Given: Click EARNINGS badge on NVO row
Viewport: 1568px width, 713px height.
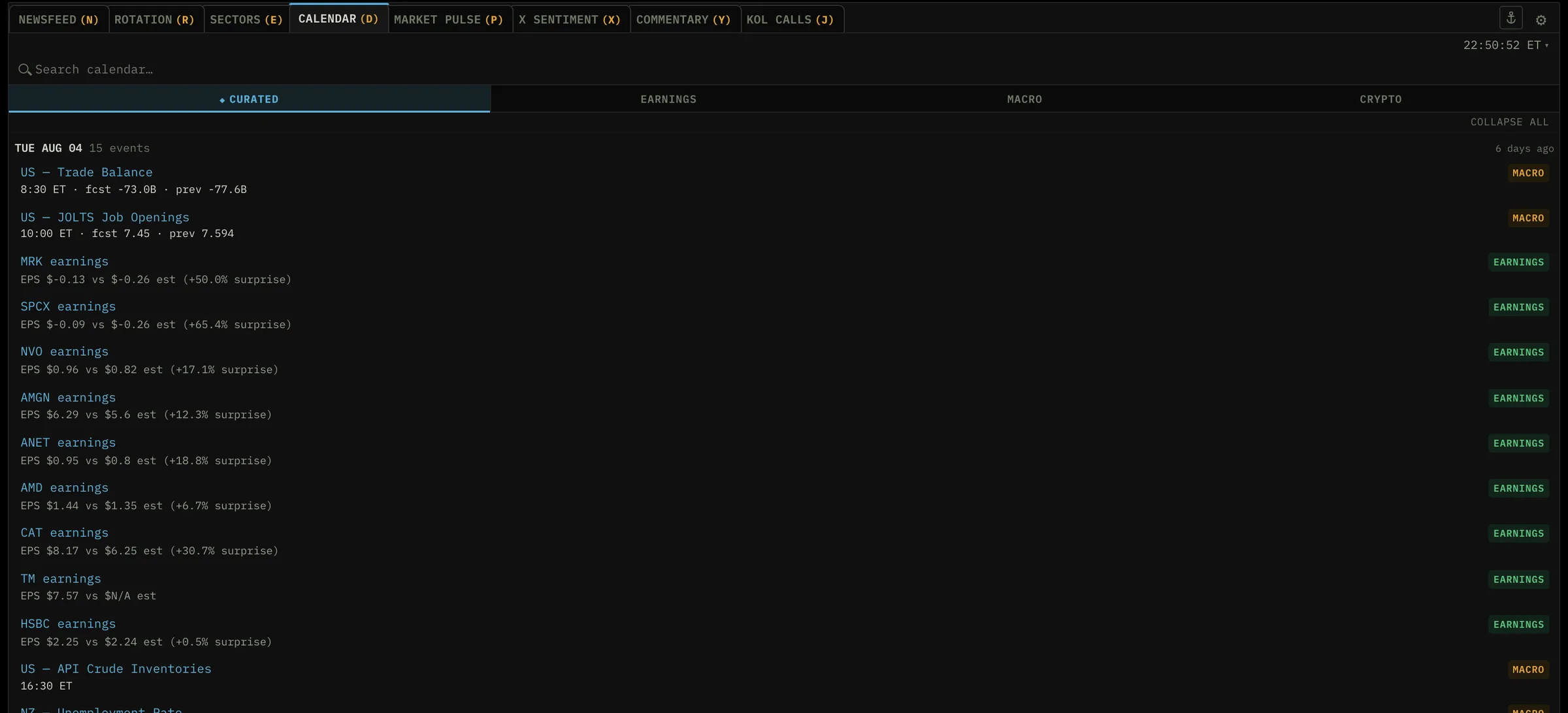Looking at the screenshot, I should click(x=1518, y=353).
